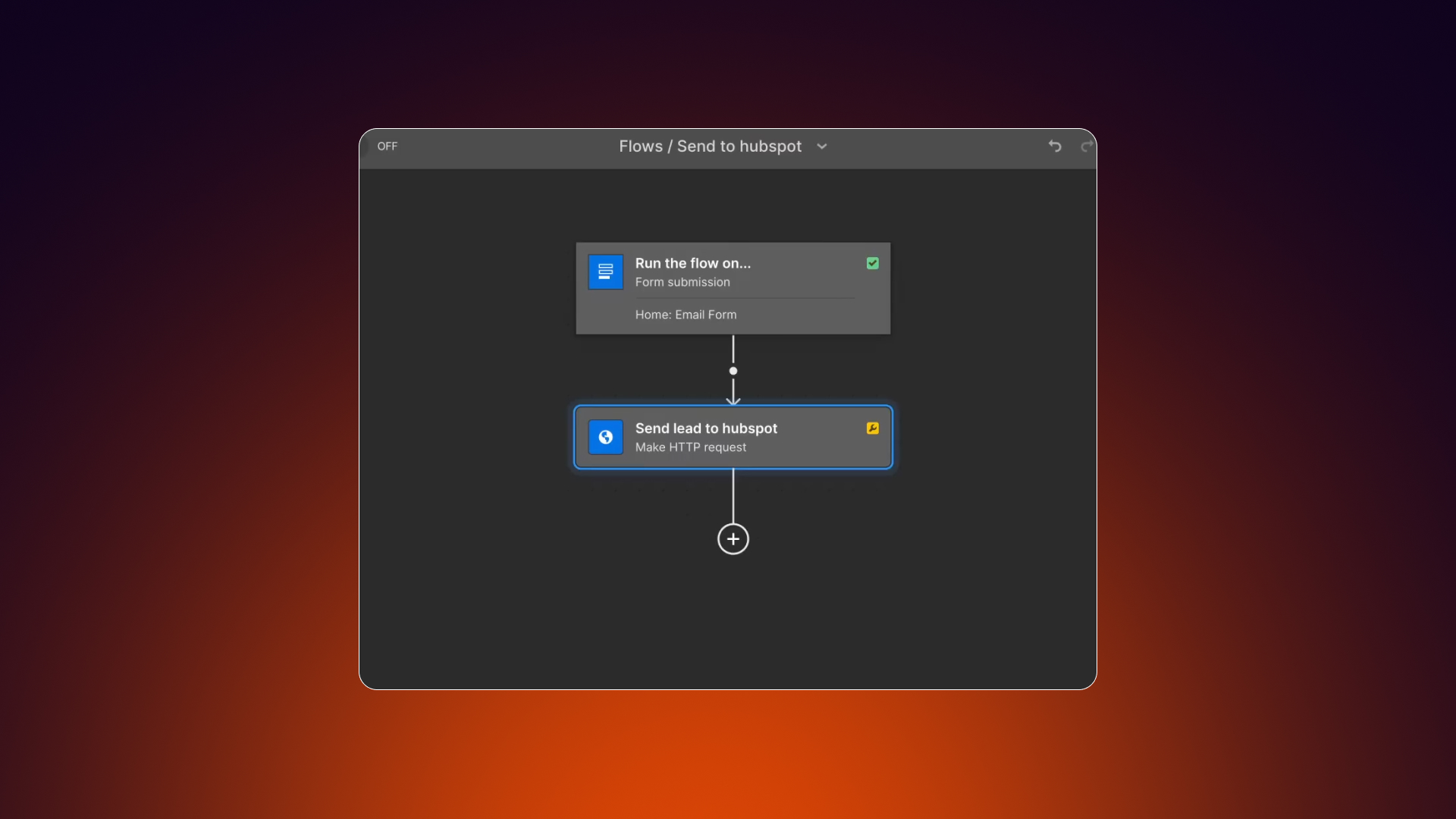Add a new step with the plus button
1456x819 pixels.
(x=733, y=539)
